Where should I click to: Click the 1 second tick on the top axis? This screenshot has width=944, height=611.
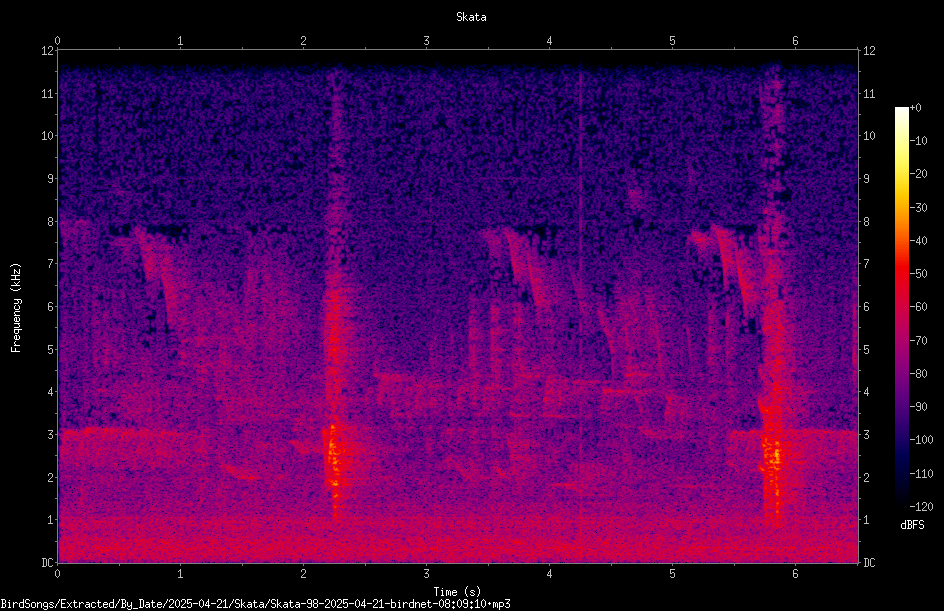[180, 41]
